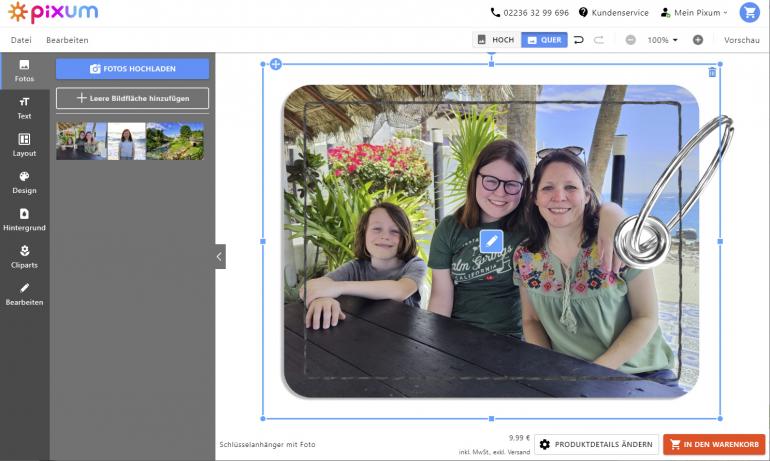
Task: Click In den Warenkorb button
Action: [713, 445]
